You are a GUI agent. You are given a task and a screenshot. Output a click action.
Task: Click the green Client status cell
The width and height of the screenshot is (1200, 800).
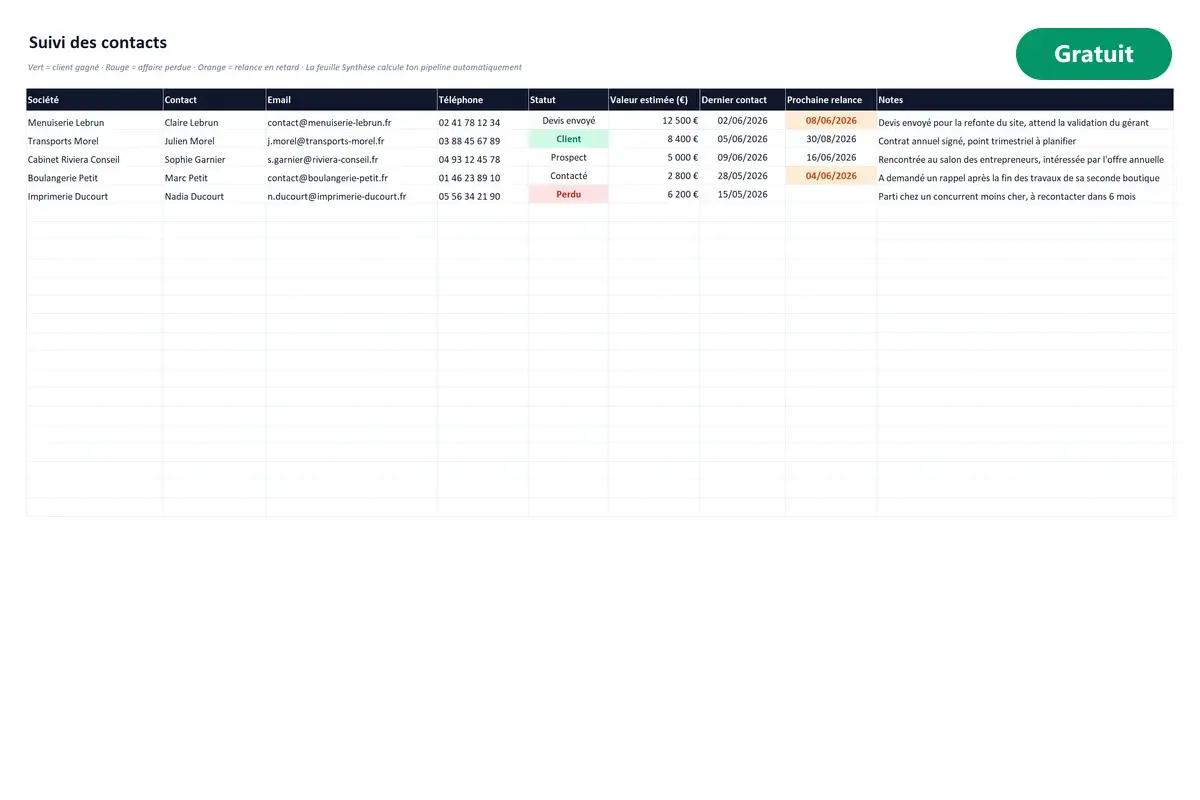[568, 139]
